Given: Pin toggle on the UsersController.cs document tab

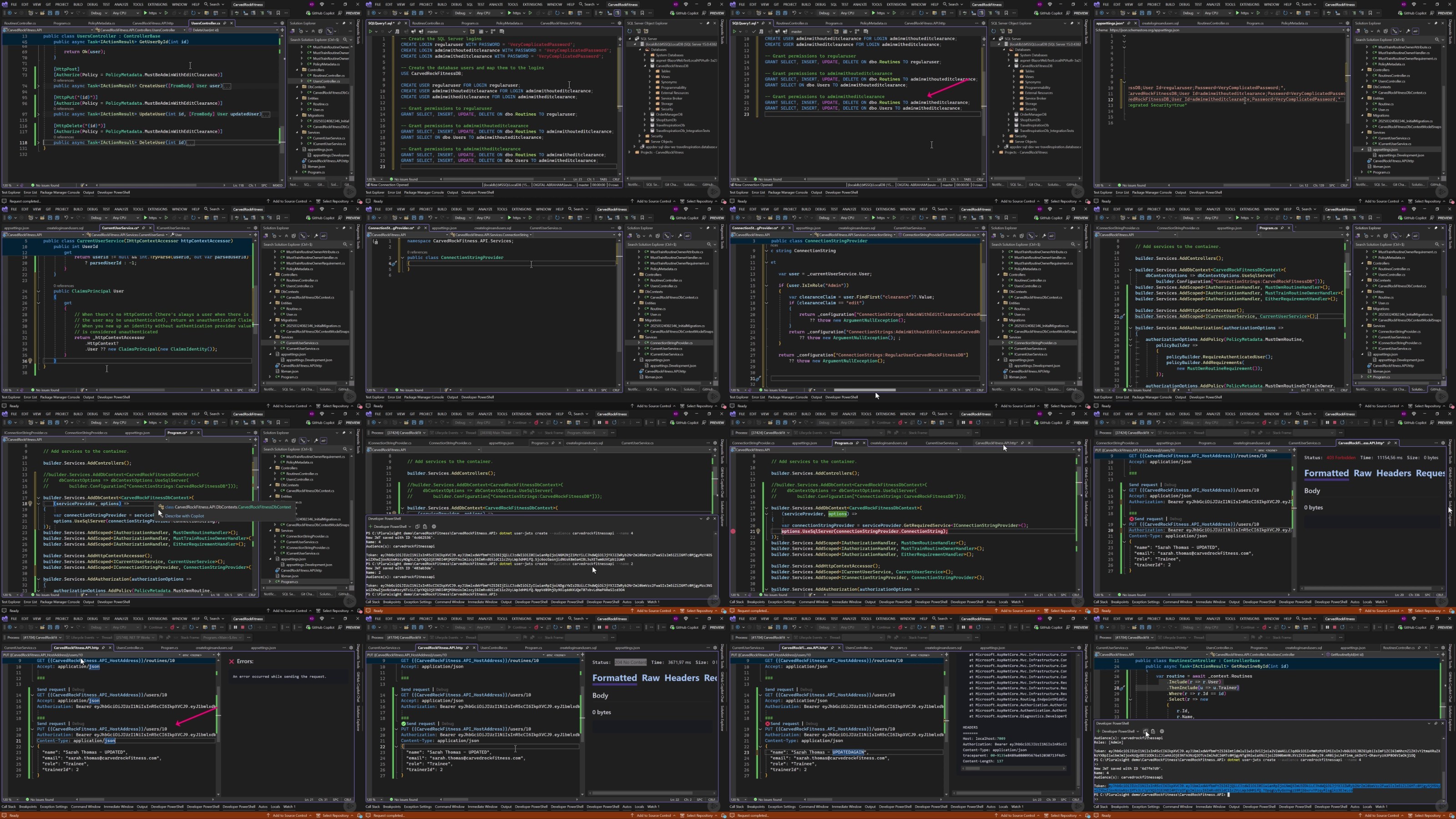Looking at the screenshot, I should (225, 23).
